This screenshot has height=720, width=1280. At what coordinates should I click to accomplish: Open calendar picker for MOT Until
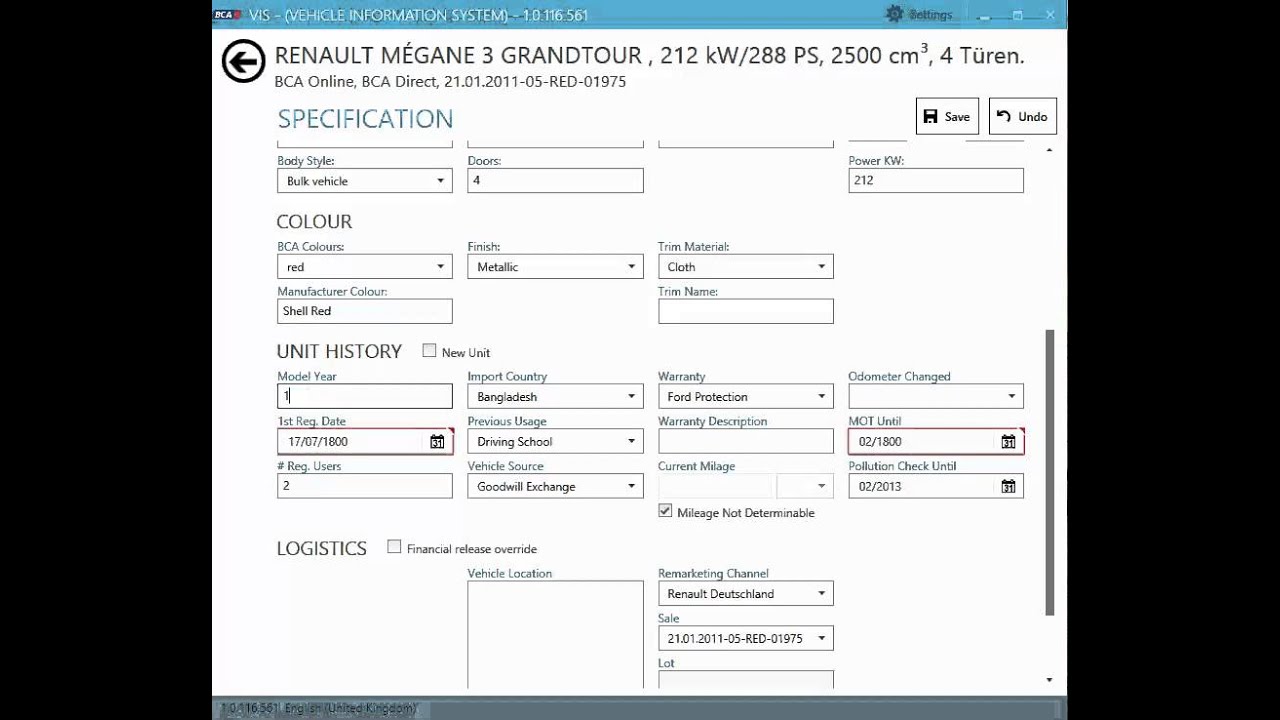point(1008,442)
